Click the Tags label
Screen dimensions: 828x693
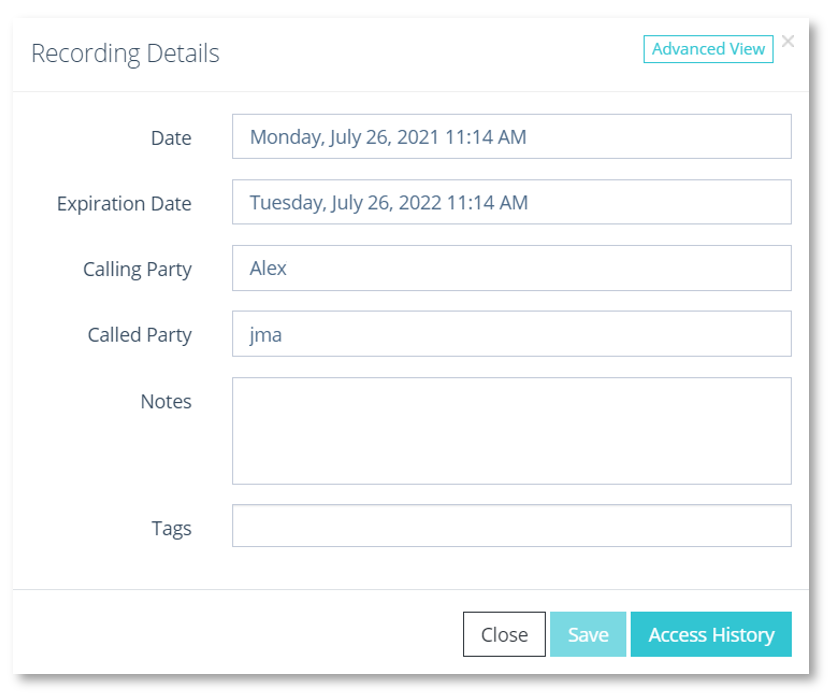172,528
